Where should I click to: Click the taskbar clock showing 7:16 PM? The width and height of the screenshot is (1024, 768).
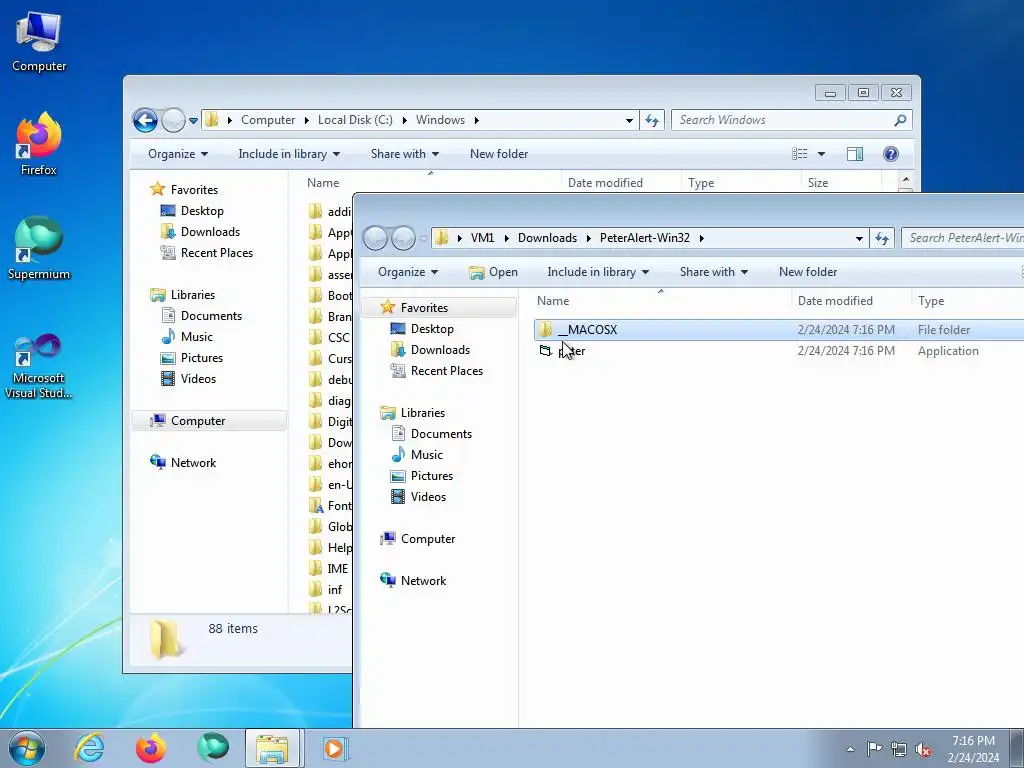[x=973, y=749]
